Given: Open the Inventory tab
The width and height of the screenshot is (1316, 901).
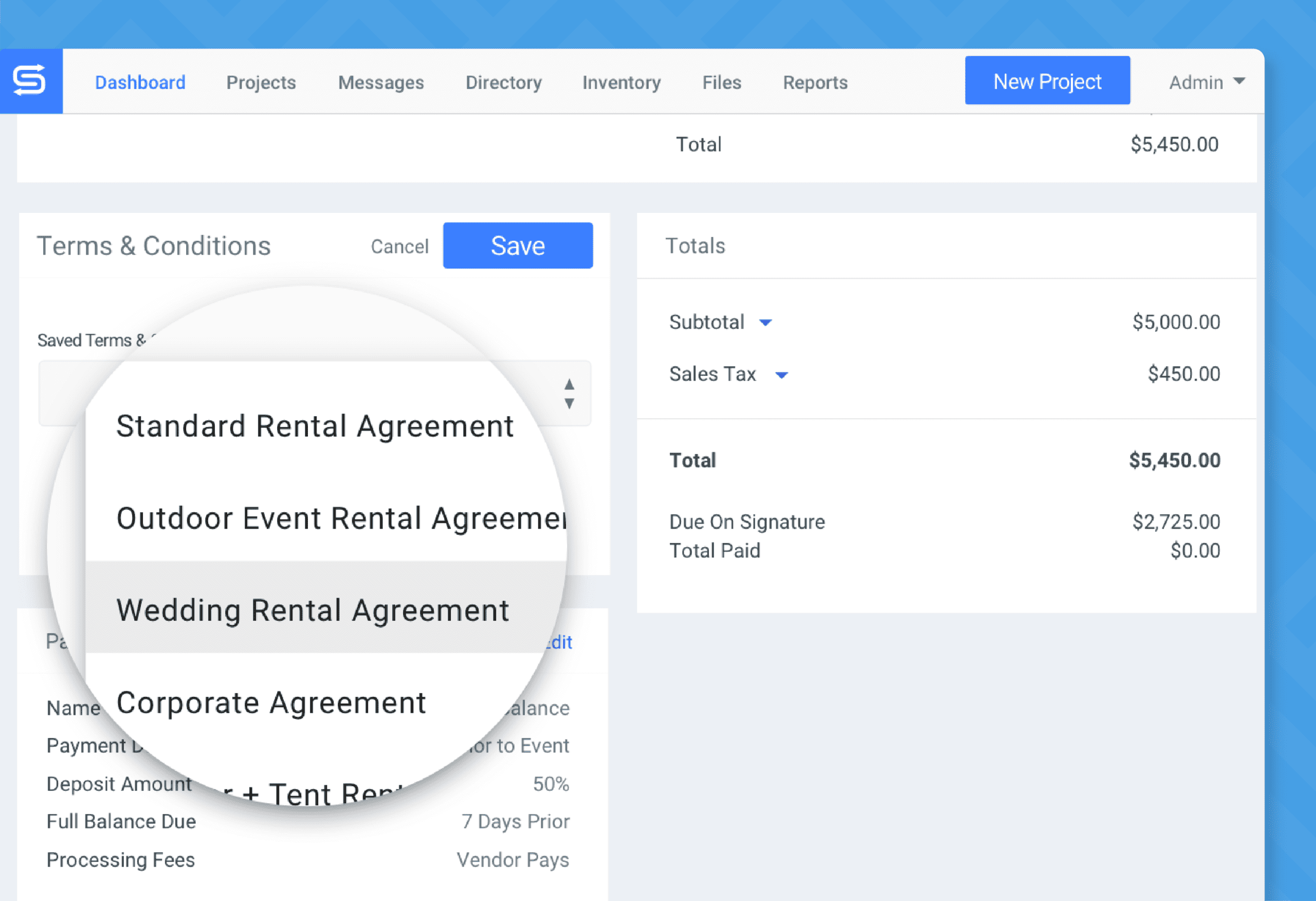Looking at the screenshot, I should [x=622, y=83].
